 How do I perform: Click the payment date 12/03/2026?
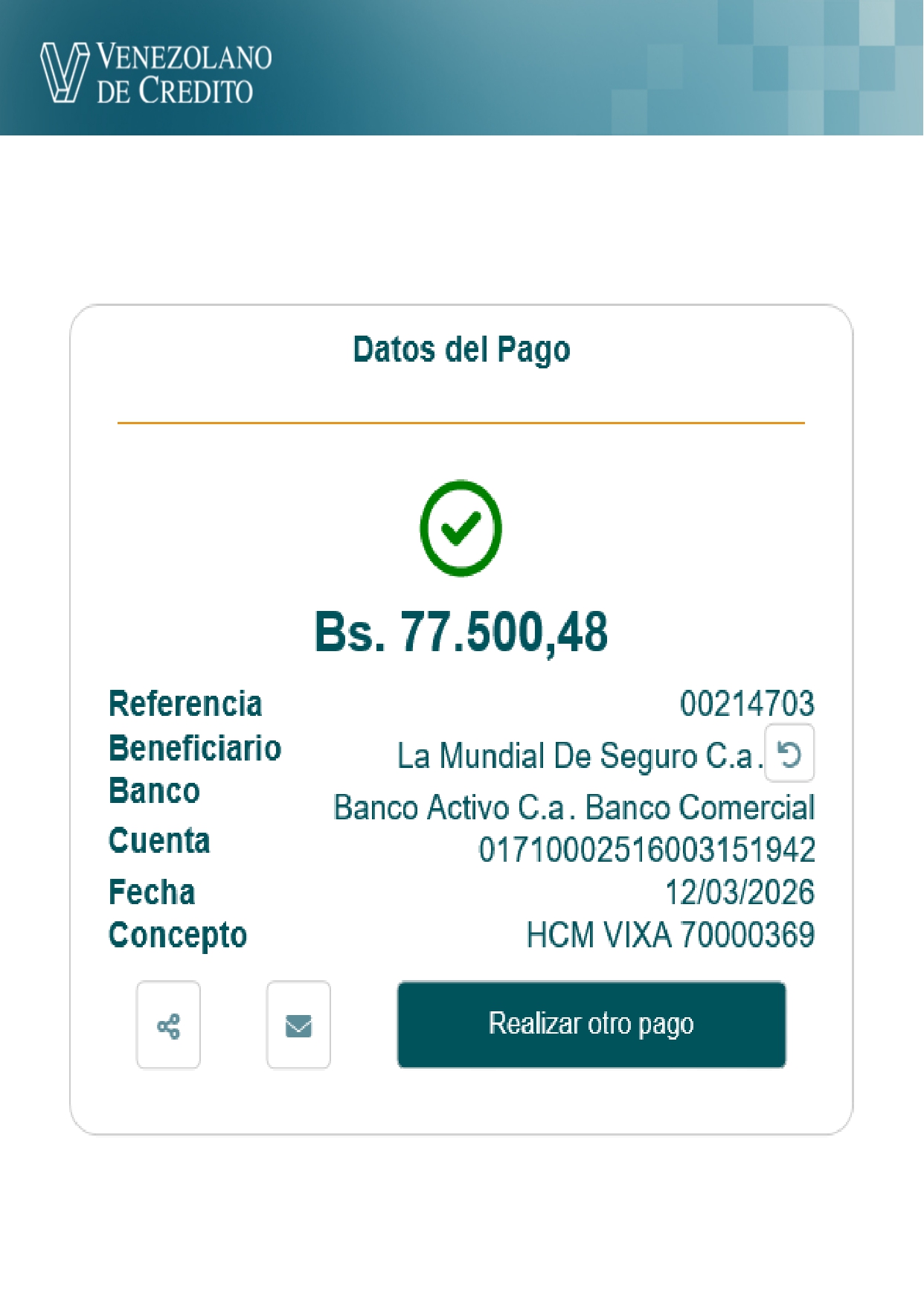739,892
